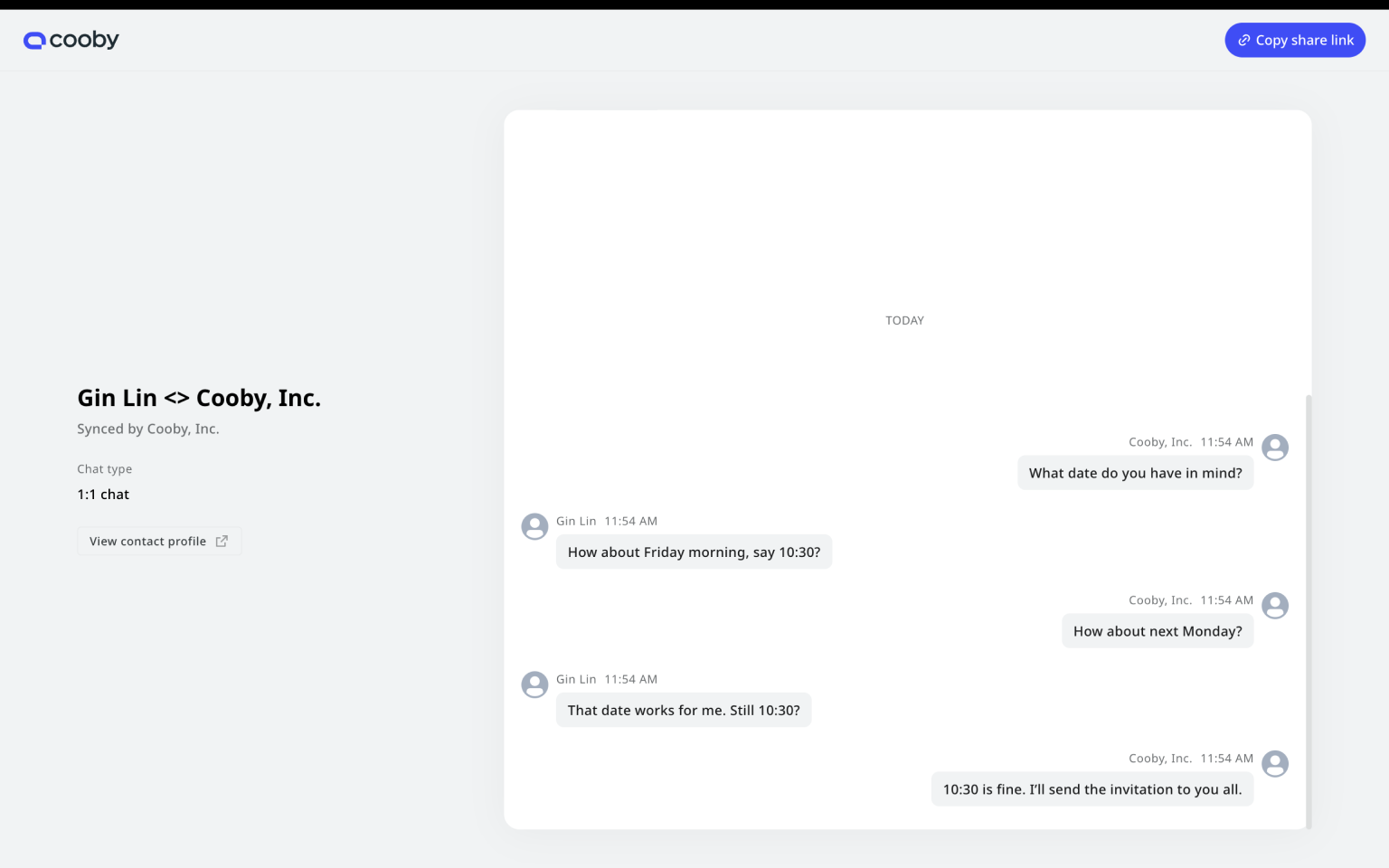
Task: Click sender name above 'How about next Monday?'
Action: tap(1160, 600)
